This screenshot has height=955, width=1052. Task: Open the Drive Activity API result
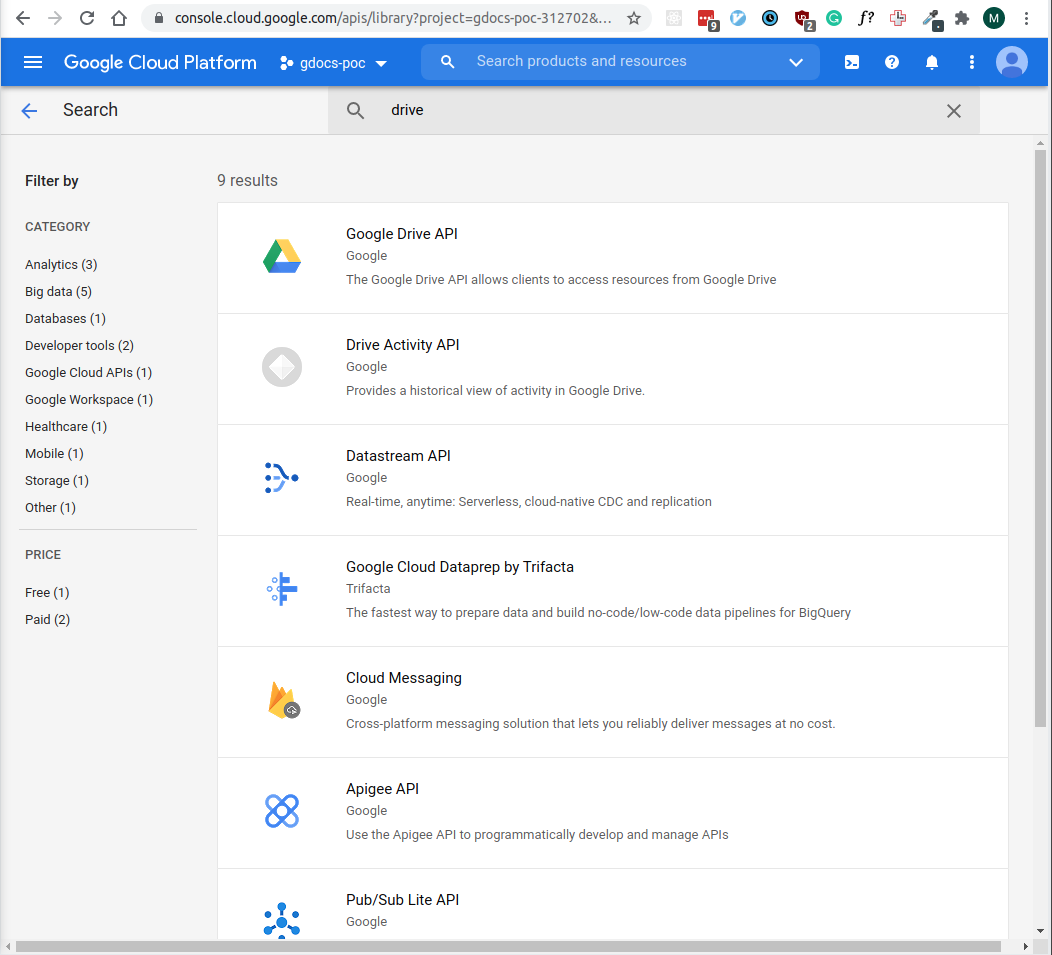coord(403,345)
